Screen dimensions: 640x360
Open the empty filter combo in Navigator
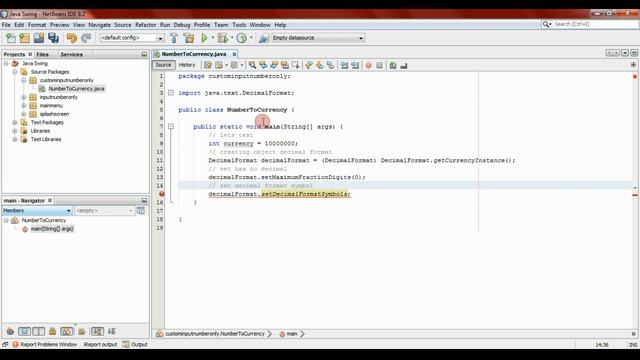(104, 211)
